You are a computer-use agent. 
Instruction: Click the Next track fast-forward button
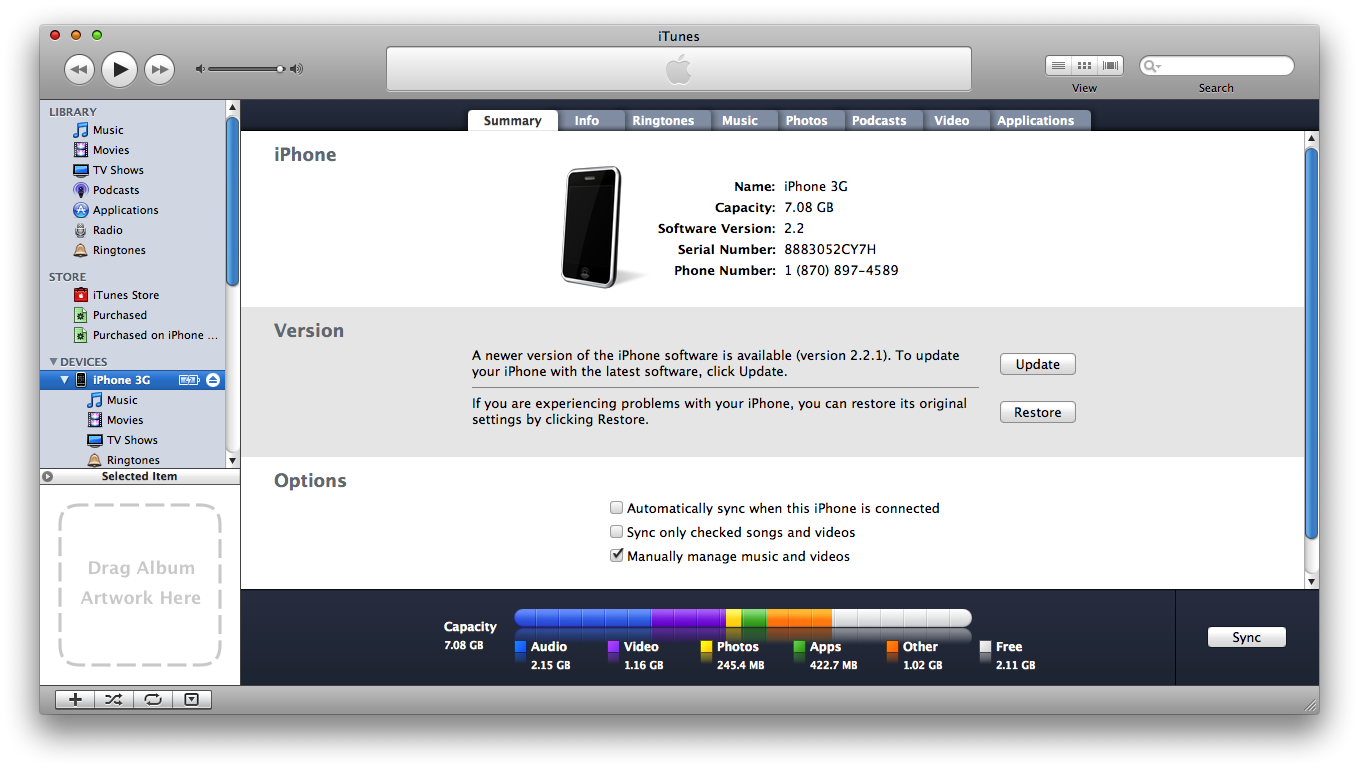159,69
